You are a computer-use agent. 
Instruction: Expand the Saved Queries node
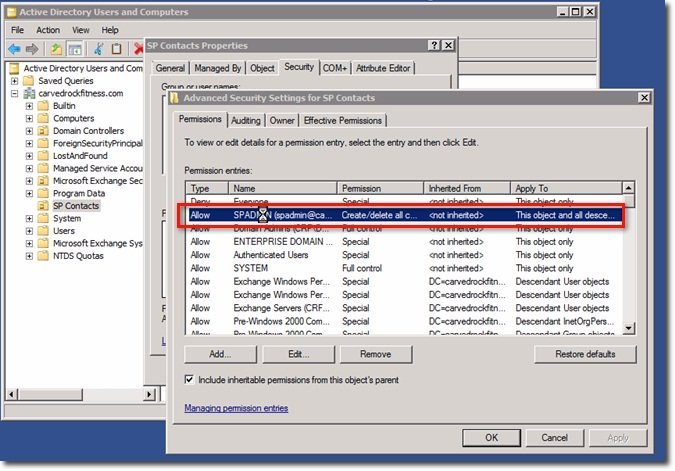coord(15,81)
